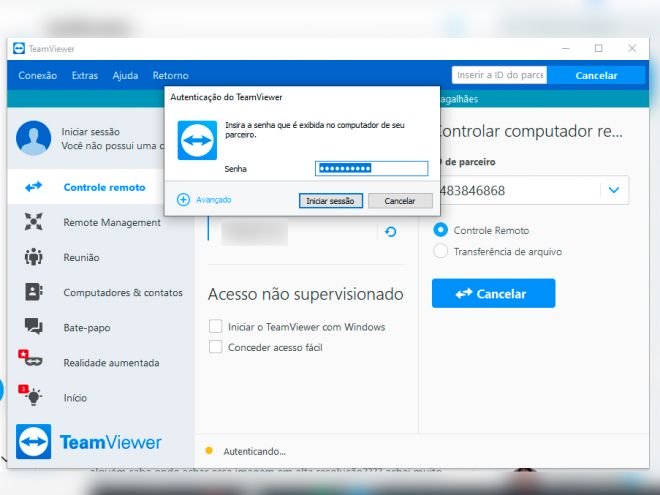Click the Bate-papo chat bubbles icon
The width and height of the screenshot is (660, 495).
coord(34,326)
